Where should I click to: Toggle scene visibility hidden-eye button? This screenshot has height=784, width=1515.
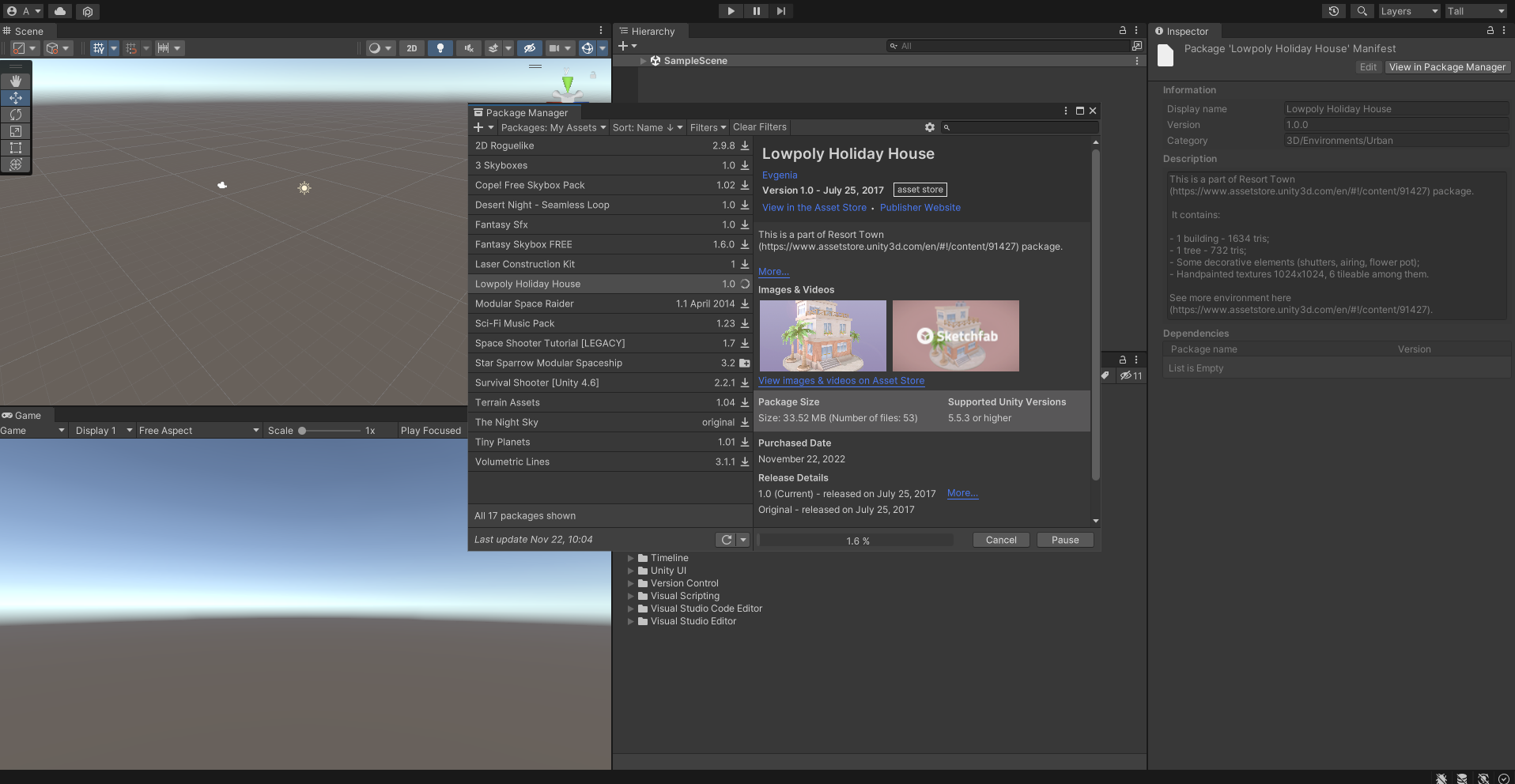point(530,48)
